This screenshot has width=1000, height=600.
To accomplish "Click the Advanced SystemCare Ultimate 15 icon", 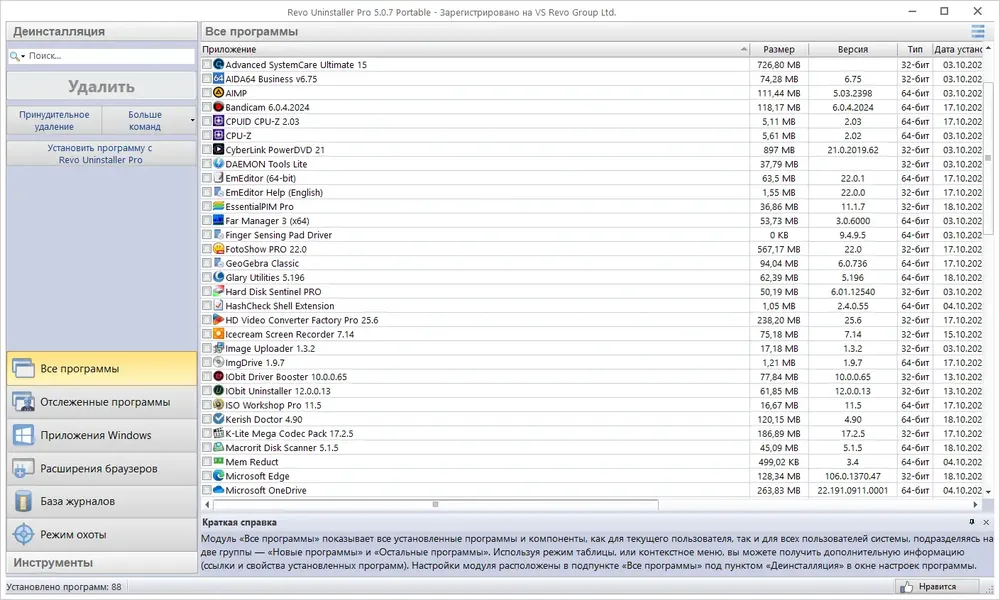I will click(x=219, y=64).
